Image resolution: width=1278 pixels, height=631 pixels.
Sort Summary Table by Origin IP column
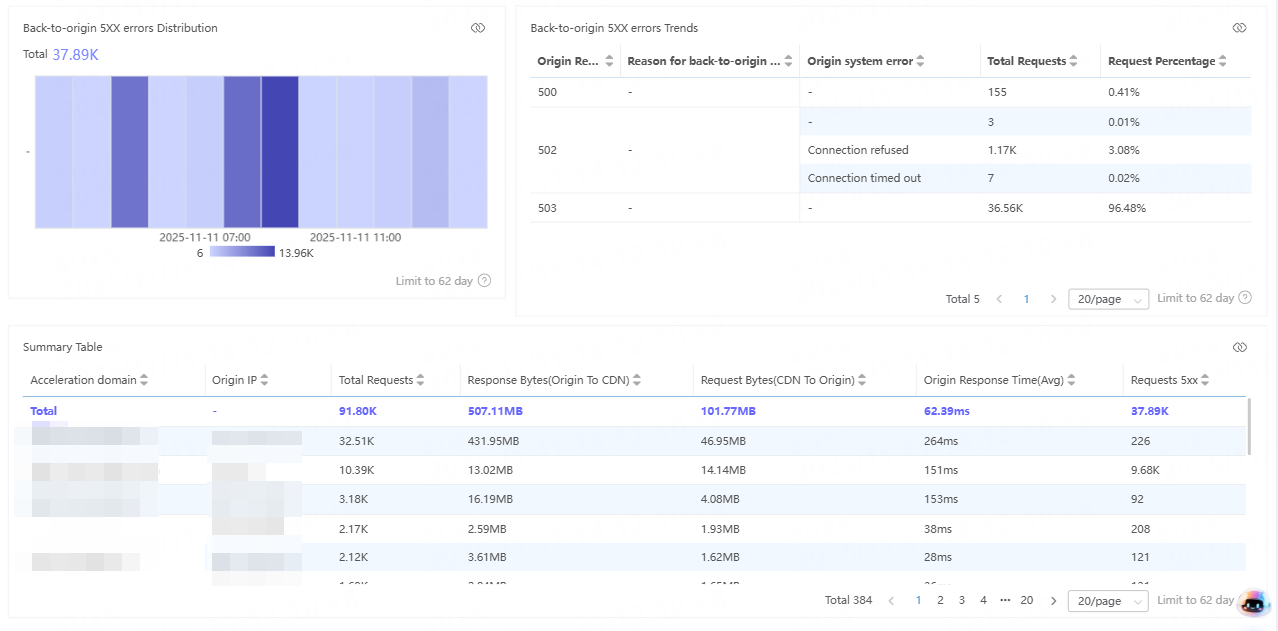265,380
